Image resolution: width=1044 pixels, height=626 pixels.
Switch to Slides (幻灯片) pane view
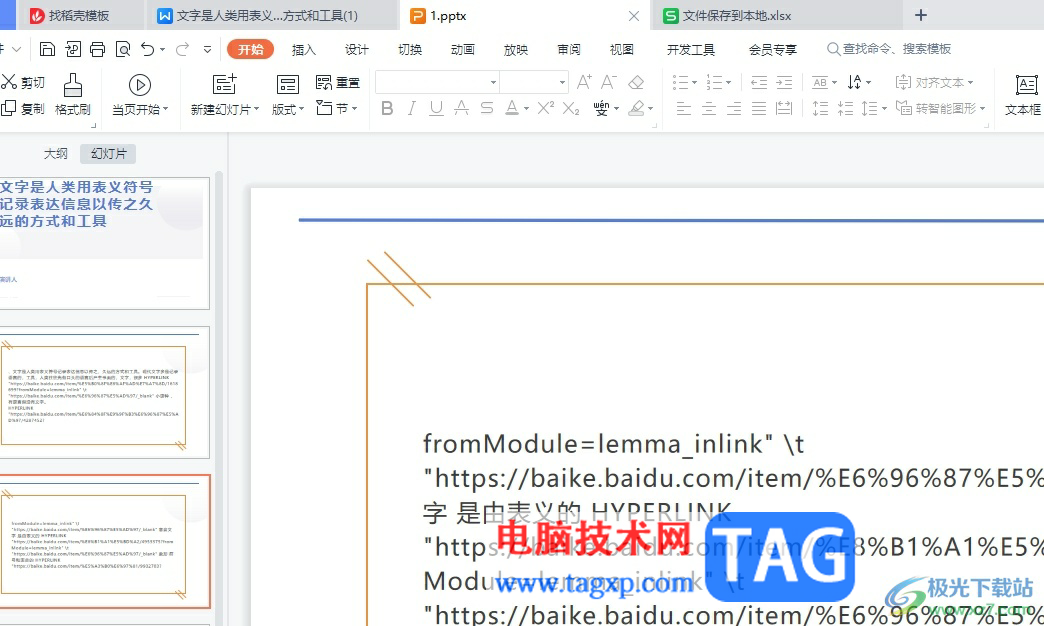(109, 154)
